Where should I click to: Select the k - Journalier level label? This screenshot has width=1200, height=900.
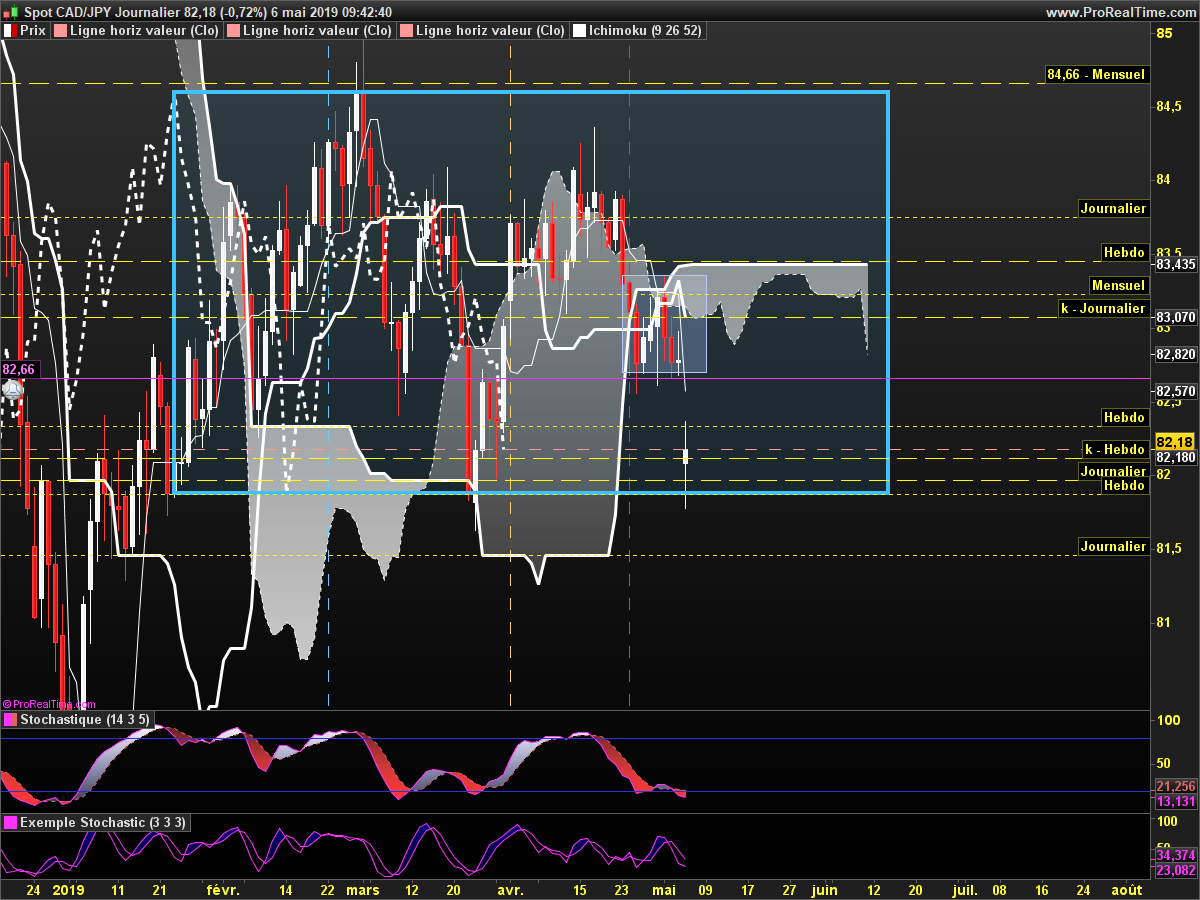(1104, 308)
